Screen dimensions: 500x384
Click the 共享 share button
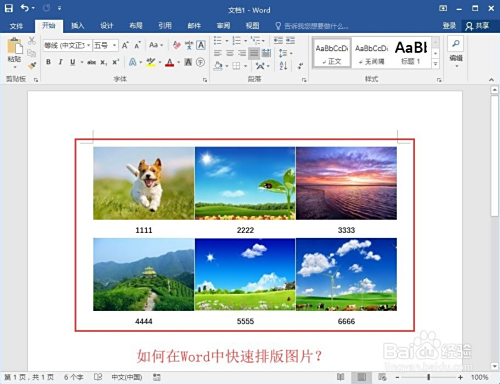pyautogui.click(x=478, y=26)
